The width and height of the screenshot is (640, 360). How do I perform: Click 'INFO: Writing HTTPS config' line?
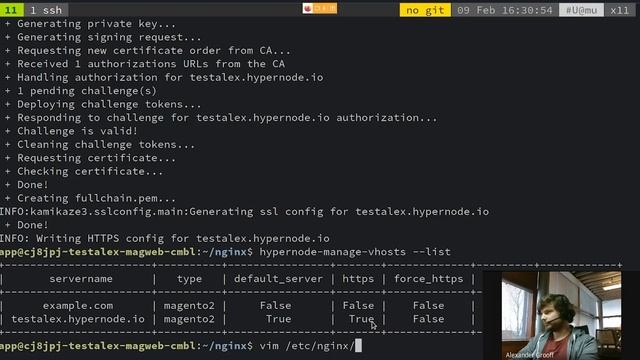(x=165, y=239)
